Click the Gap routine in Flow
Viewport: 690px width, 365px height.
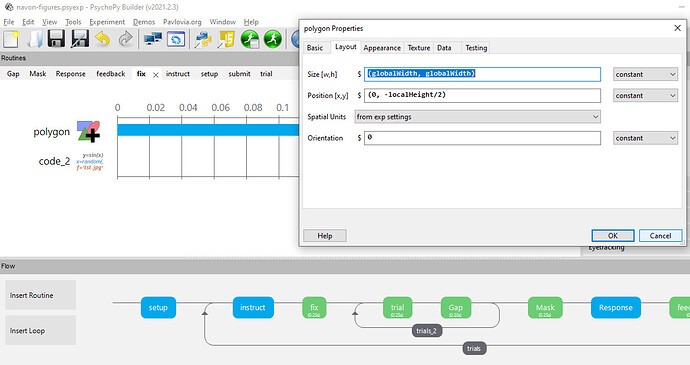[x=455, y=307]
